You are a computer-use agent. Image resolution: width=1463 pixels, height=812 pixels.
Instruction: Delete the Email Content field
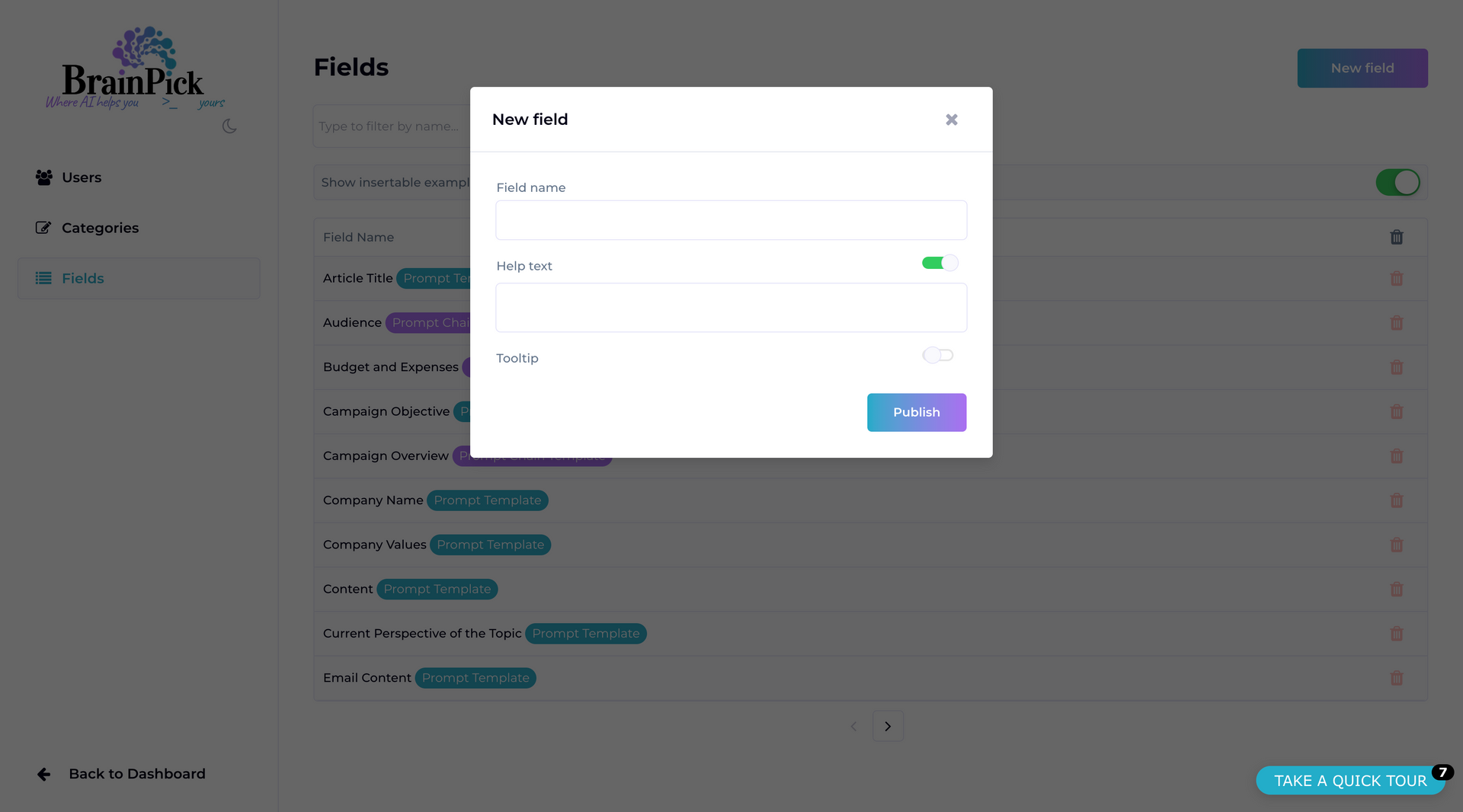1397,678
